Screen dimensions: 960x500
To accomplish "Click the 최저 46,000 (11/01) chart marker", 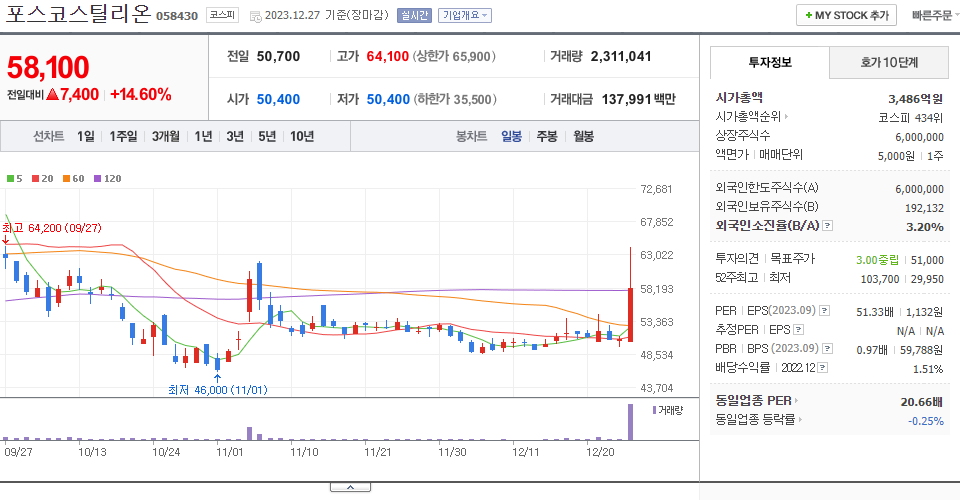I will (x=217, y=390).
